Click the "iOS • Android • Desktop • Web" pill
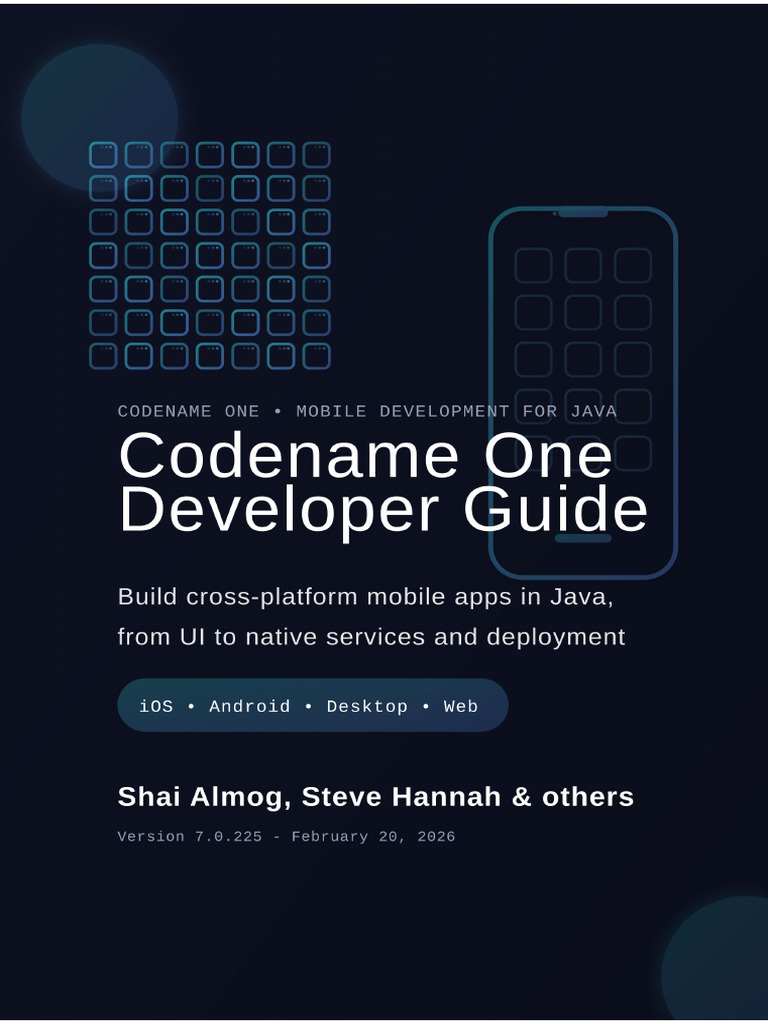The image size is (768, 1024). (313, 705)
